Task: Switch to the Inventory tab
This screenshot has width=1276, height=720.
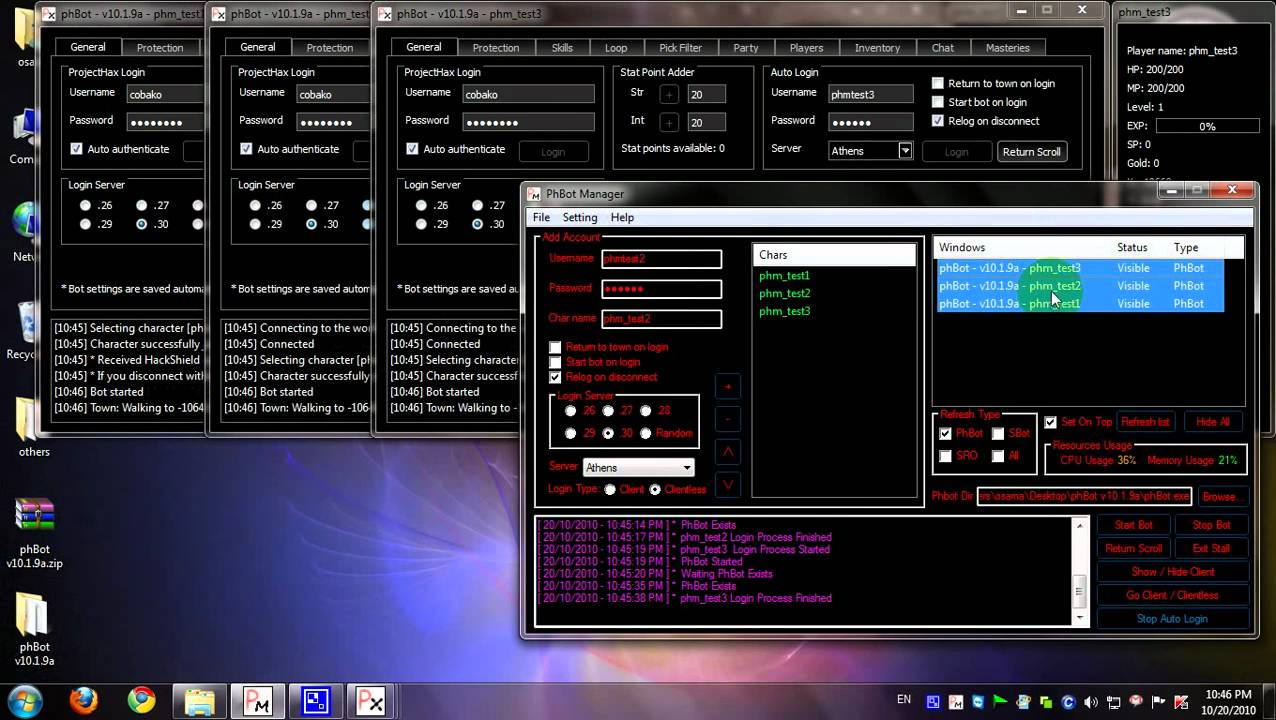Action: (x=877, y=47)
